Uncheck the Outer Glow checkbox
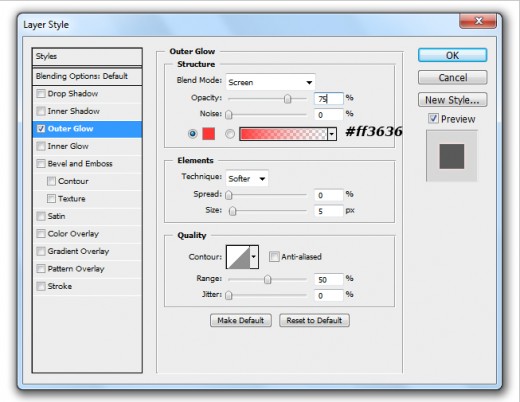 click(x=41, y=129)
